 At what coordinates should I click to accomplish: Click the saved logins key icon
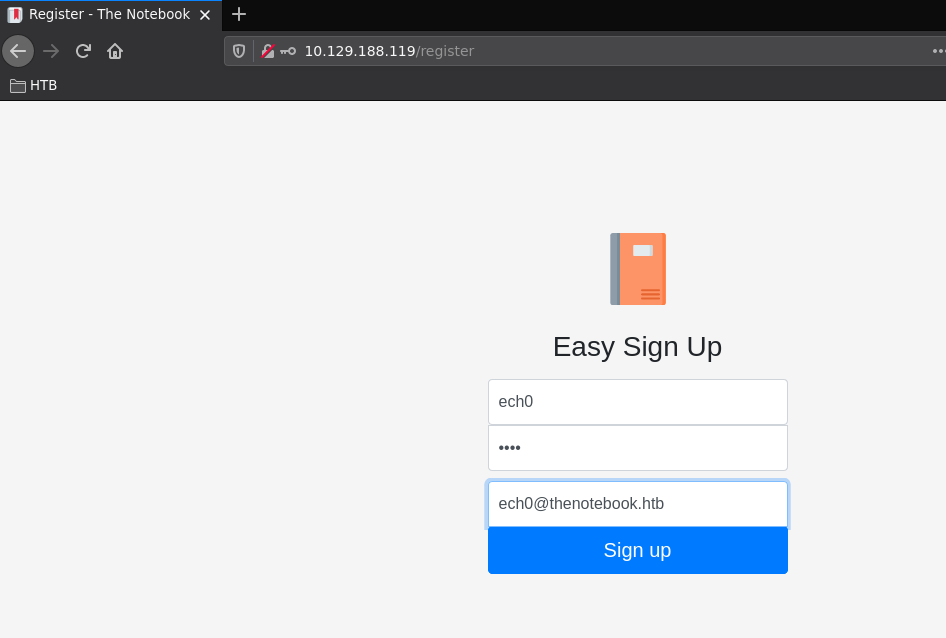pos(288,51)
